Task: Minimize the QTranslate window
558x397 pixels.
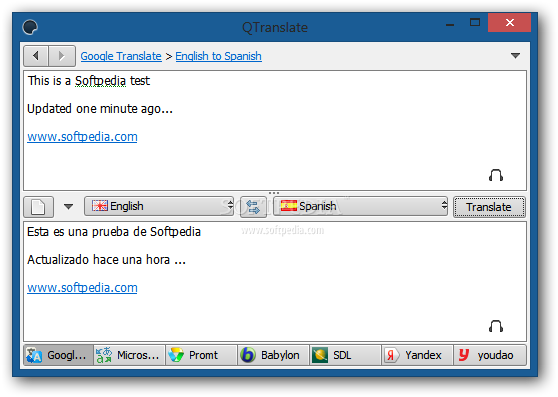Action: click(450, 25)
